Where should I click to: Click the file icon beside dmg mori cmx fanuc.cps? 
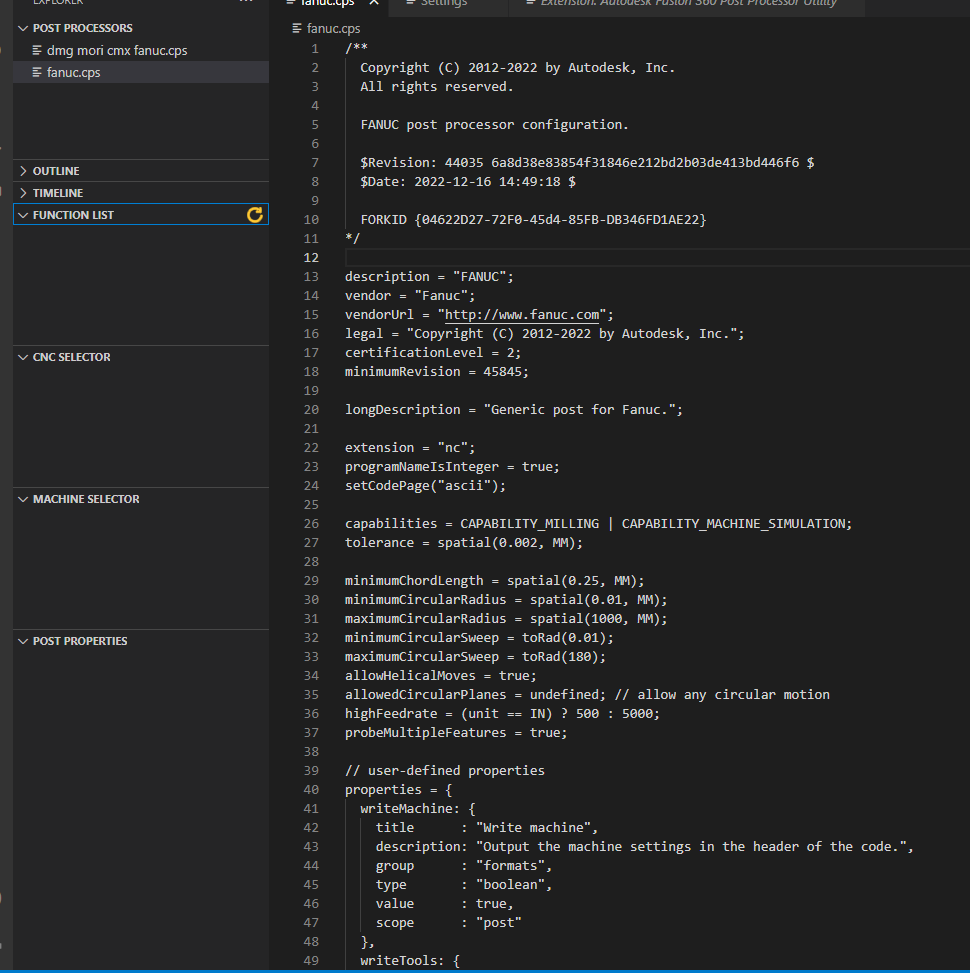pyautogui.click(x=37, y=50)
